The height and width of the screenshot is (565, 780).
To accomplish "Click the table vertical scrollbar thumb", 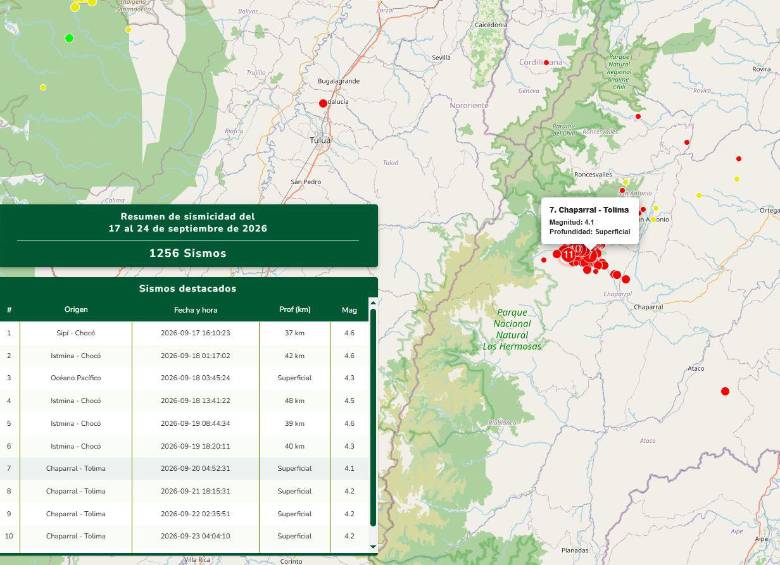I will (x=373, y=417).
